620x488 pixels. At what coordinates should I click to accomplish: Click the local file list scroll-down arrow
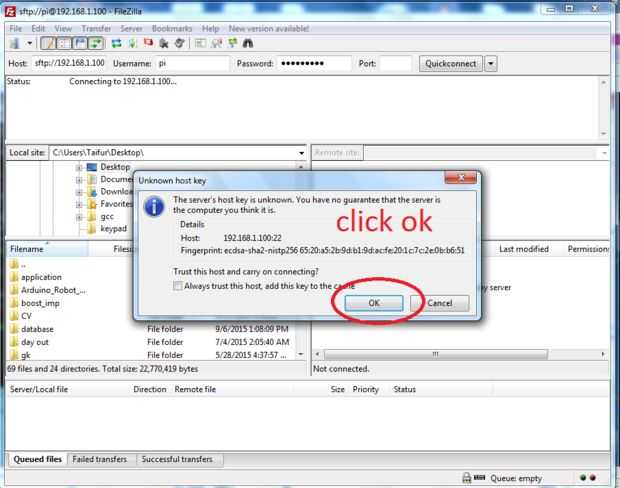coord(301,354)
